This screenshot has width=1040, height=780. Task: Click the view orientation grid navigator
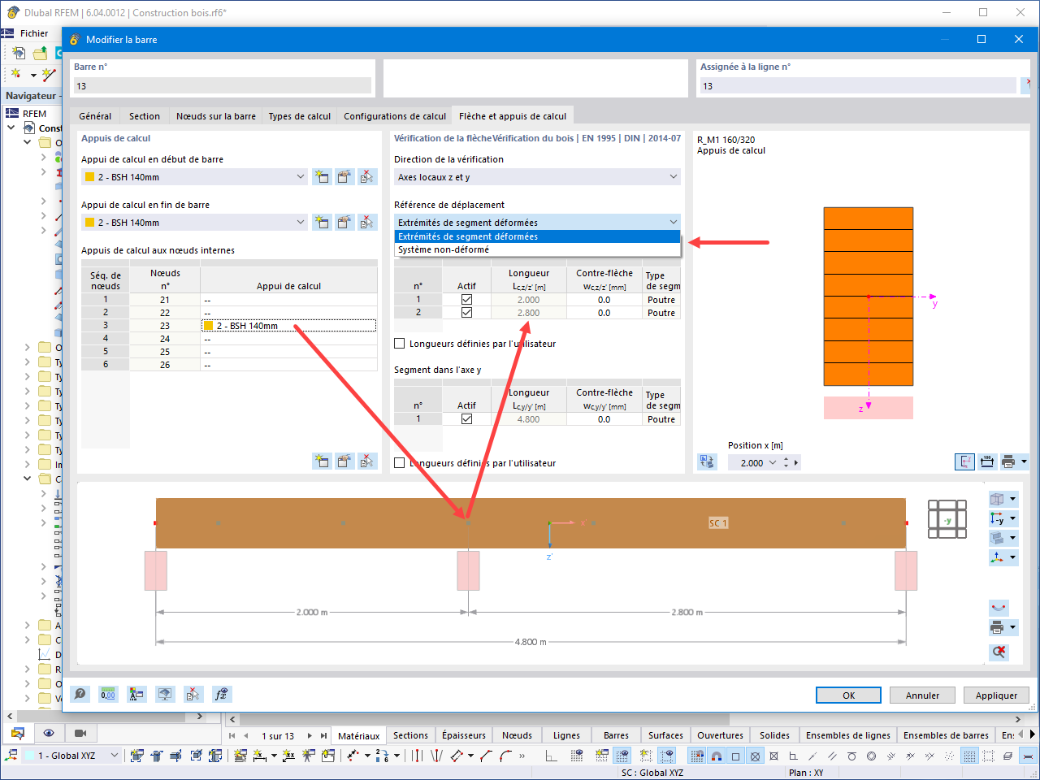tap(947, 519)
